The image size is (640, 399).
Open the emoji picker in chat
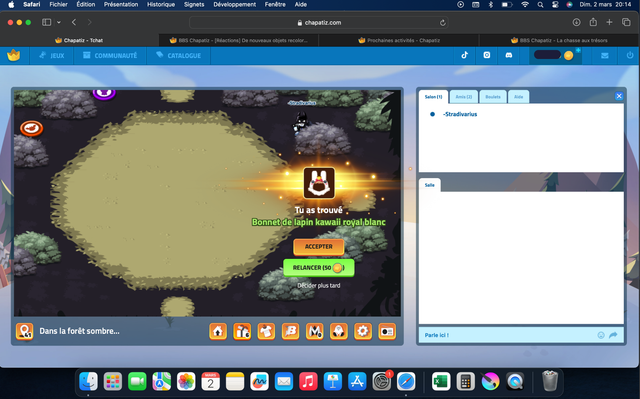coord(601,335)
